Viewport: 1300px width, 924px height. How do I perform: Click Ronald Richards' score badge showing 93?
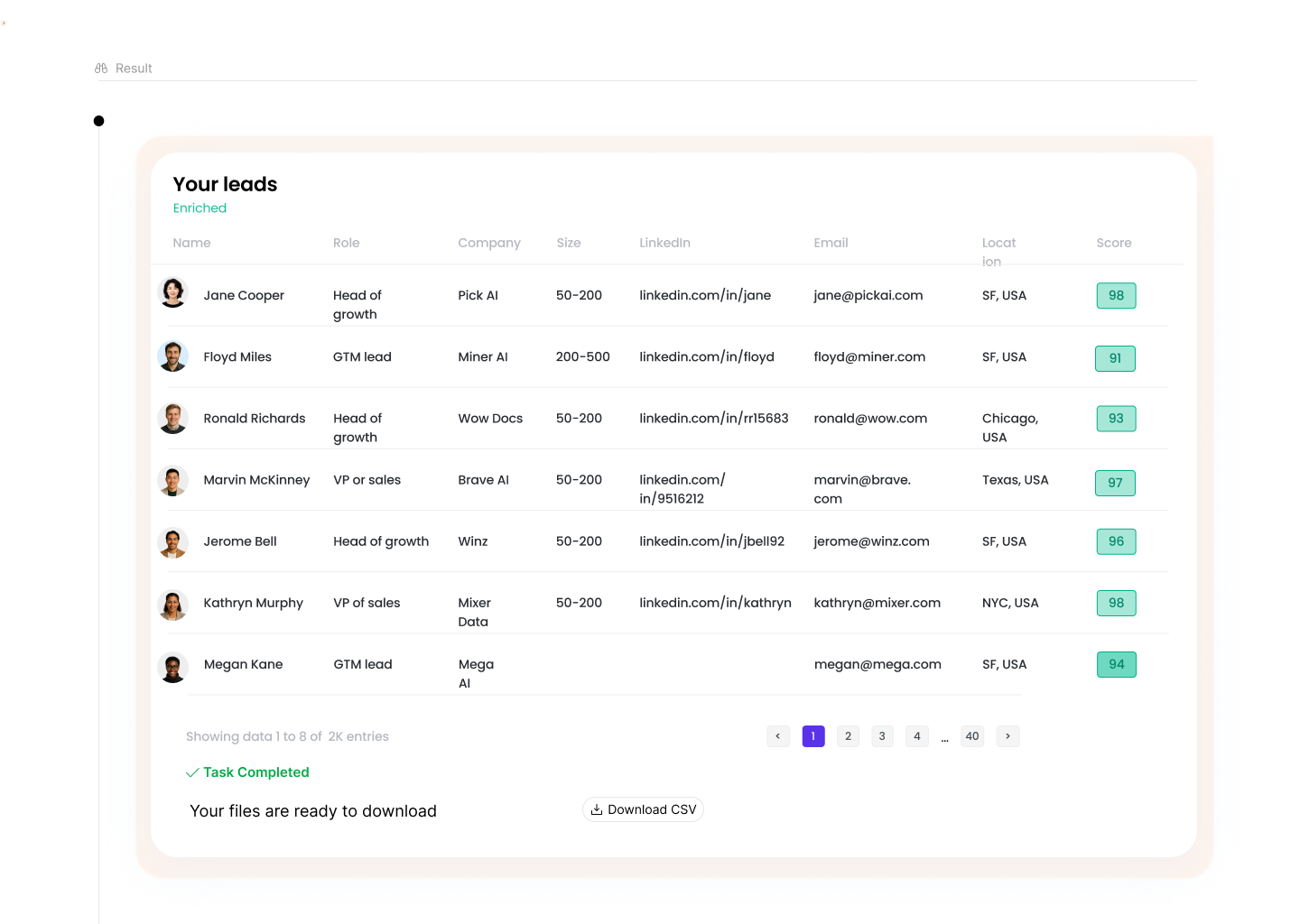click(x=1115, y=418)
